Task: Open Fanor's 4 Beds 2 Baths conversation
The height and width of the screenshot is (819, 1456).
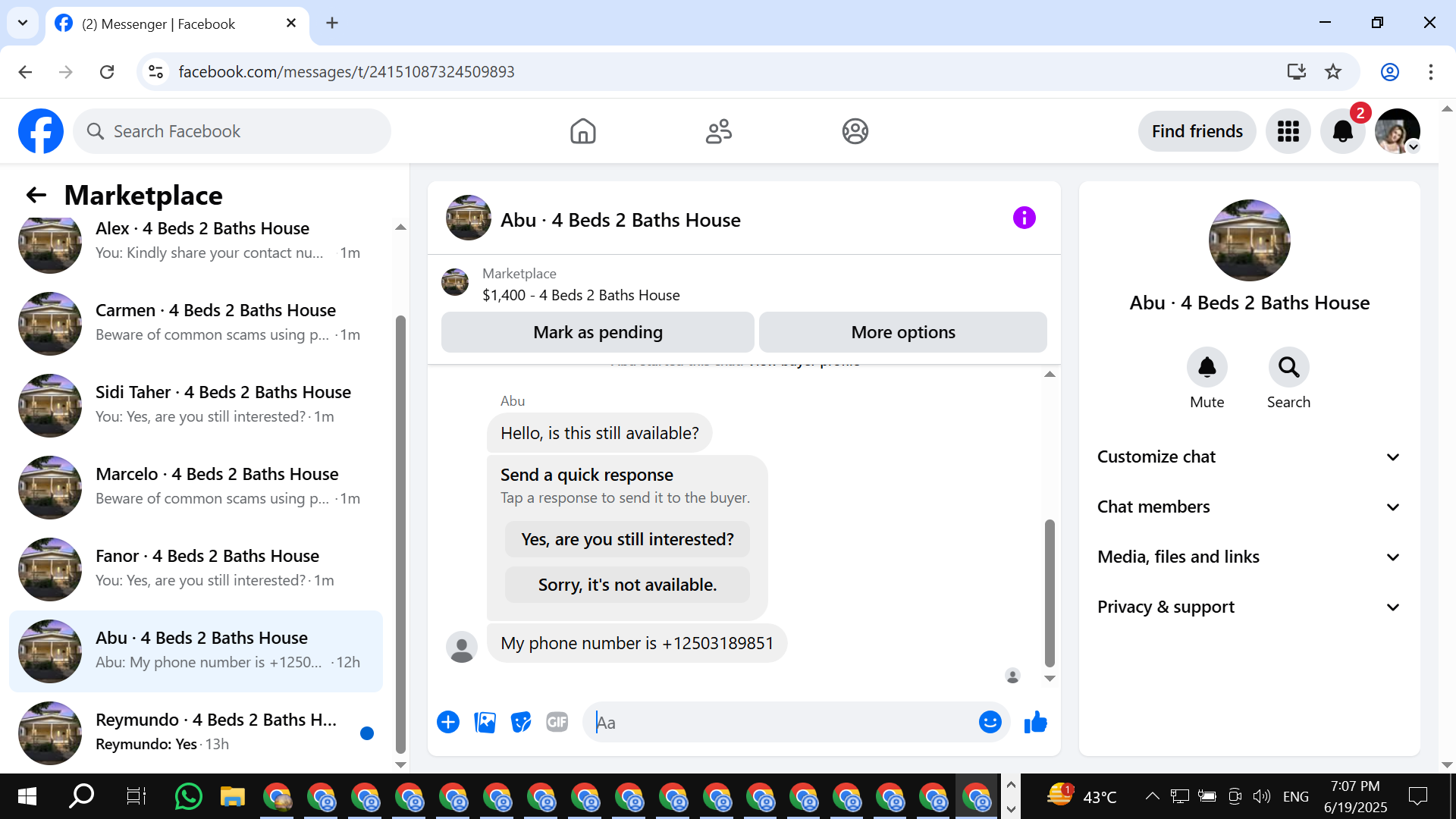Action: 196,569
